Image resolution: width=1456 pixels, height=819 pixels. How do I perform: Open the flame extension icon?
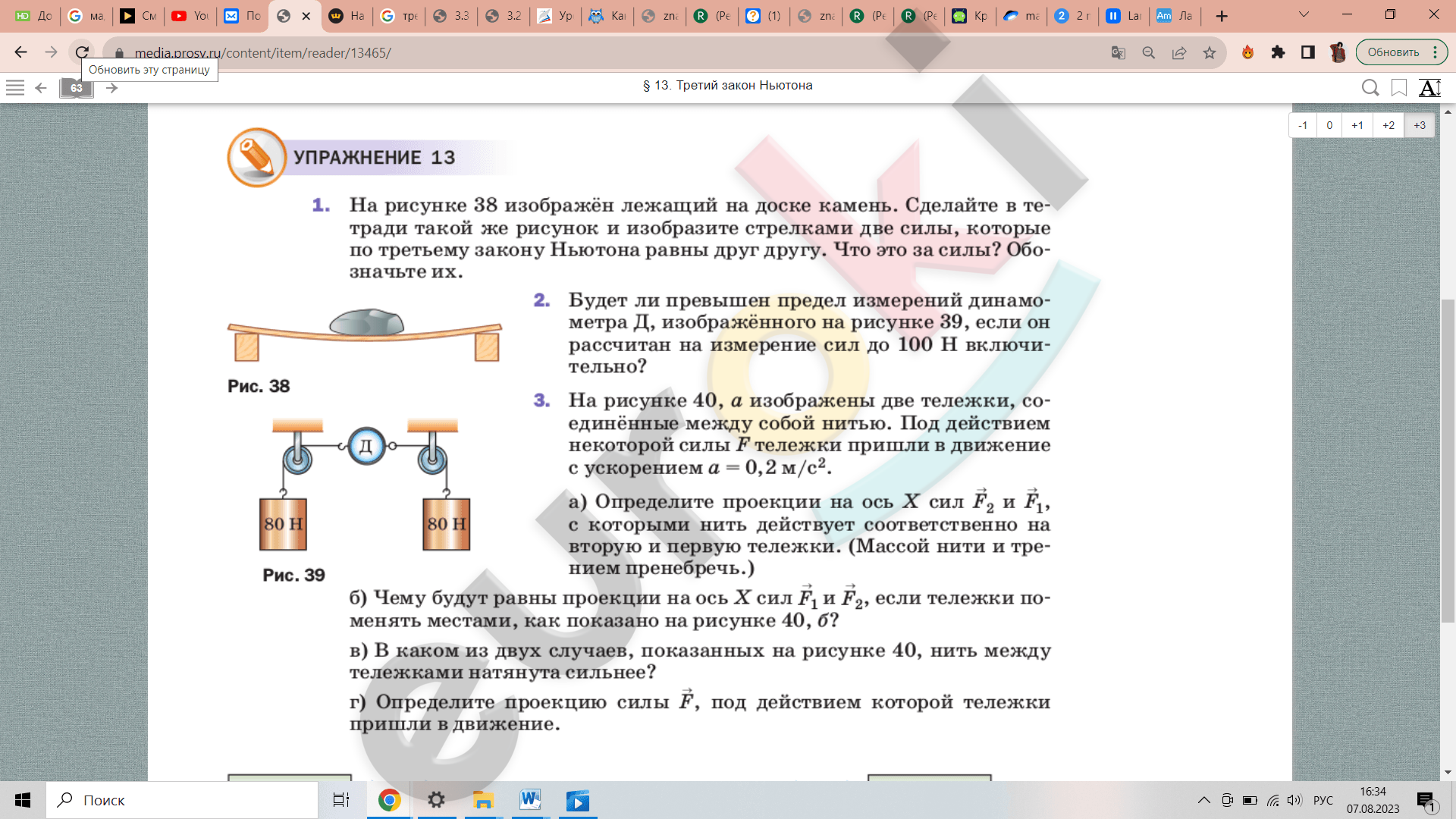coord(1247,52)
